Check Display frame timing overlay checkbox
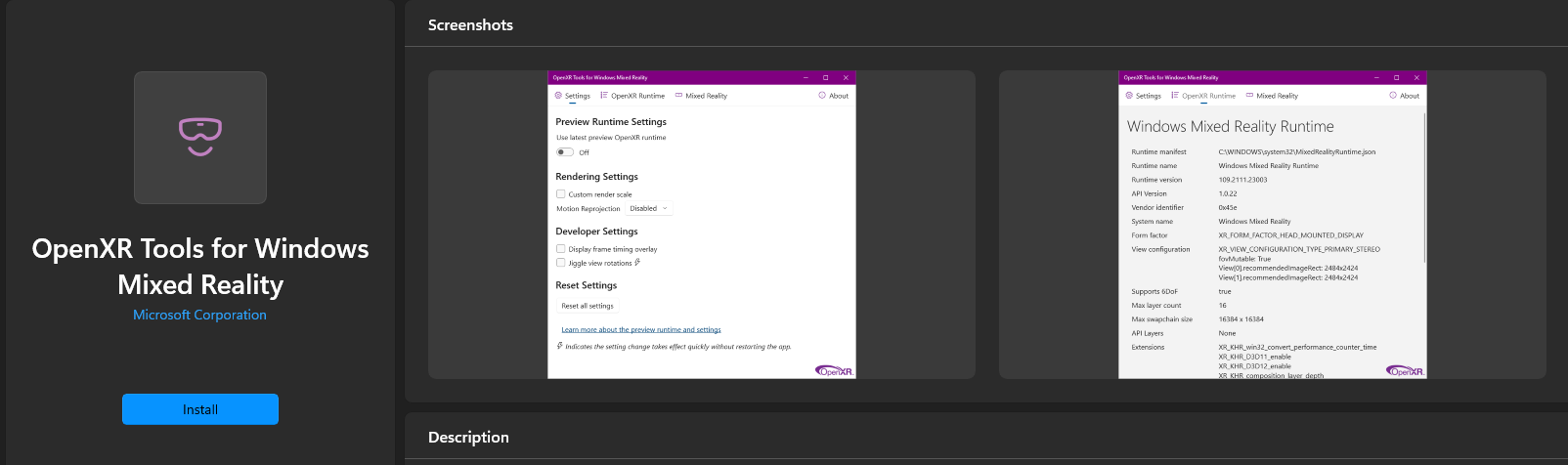This screenshot has height=465, width=1568. 561,249
